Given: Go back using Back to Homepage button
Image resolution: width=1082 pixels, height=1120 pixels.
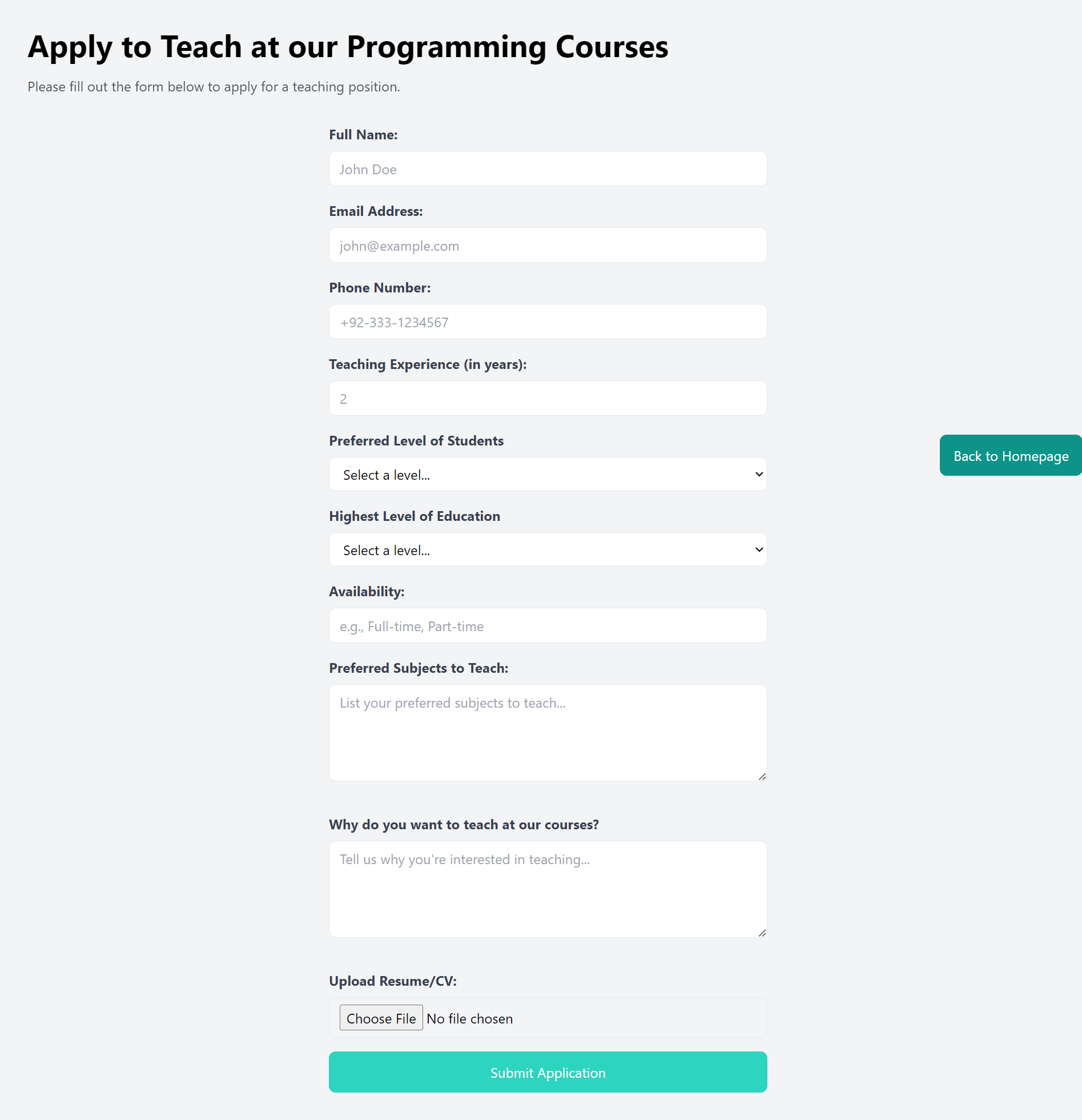Looking at the screenshot, I should (1011, 455).
